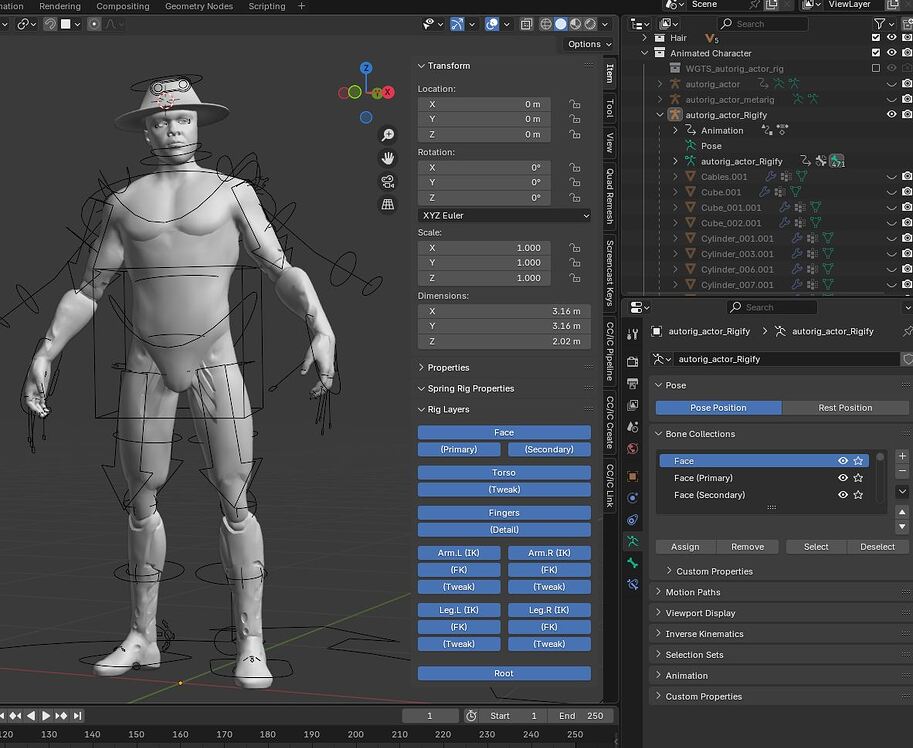Click the Root rig layer button
Viewport: 913px width, 748px height.
pos(504,673)
